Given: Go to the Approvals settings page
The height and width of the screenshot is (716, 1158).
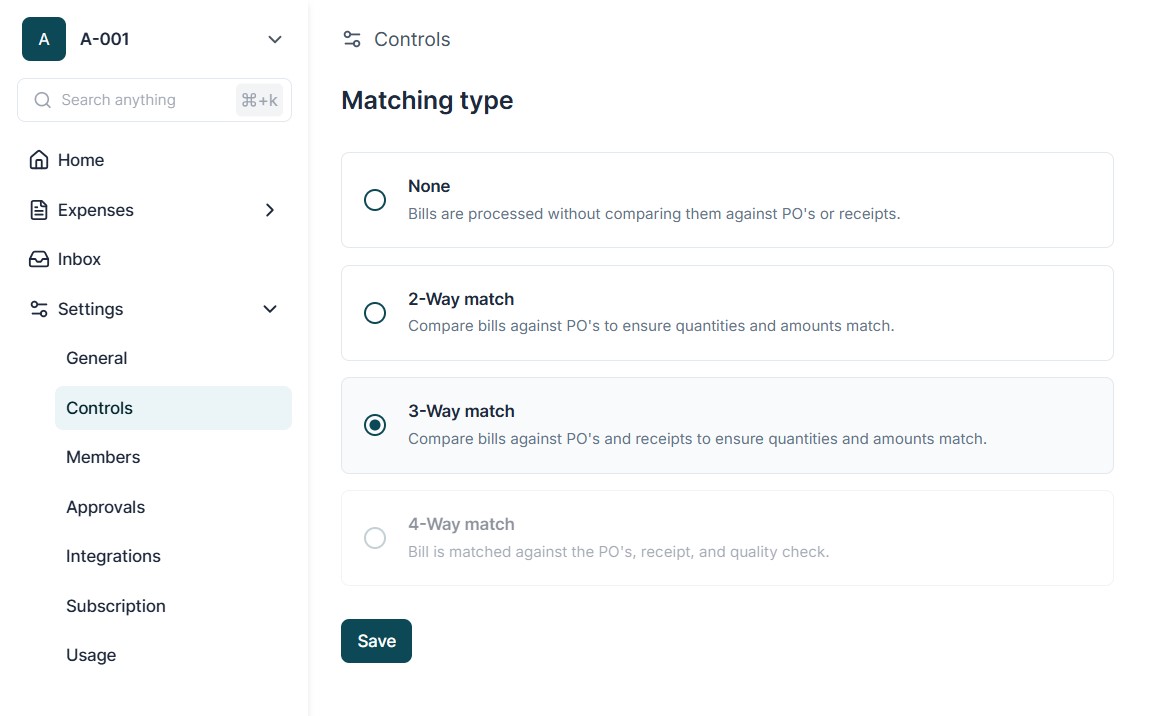Looking at the screenshot, I should (x=105, y=507).
